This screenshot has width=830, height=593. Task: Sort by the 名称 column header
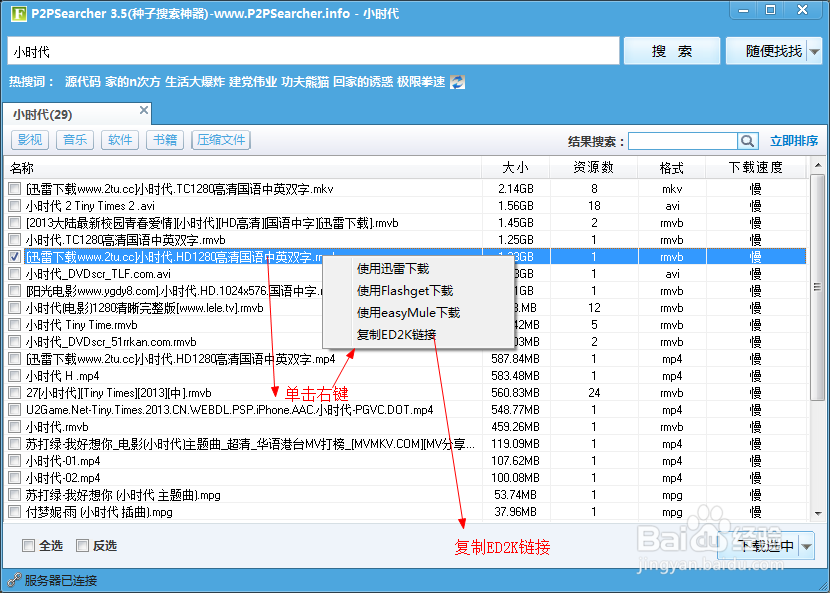(x=242, y=168)
